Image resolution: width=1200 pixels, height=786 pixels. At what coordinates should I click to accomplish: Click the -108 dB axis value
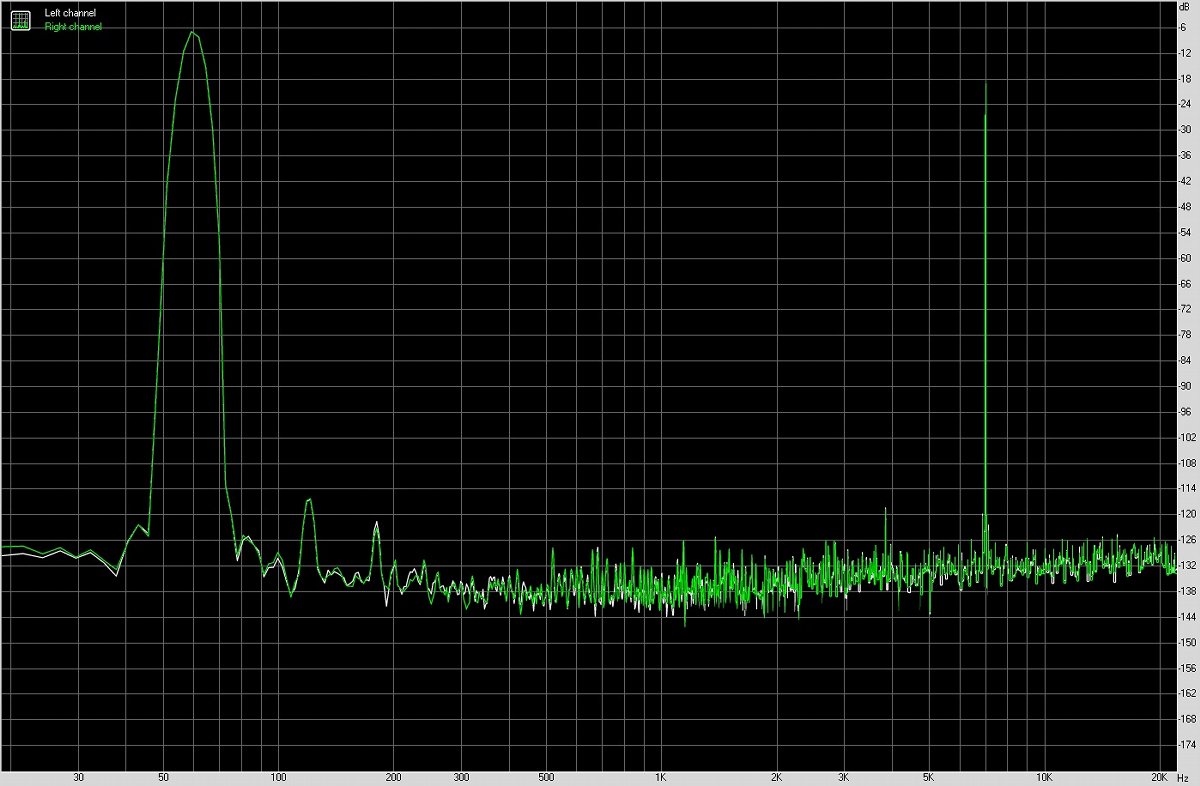[x=1185, y=463]
